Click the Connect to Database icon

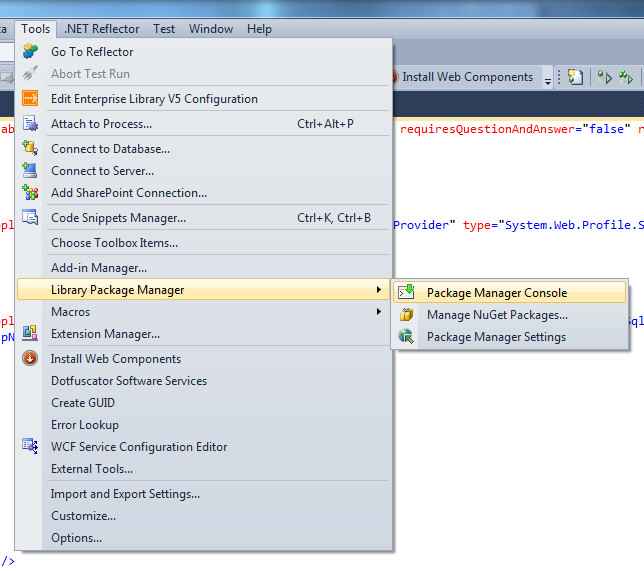30,148
